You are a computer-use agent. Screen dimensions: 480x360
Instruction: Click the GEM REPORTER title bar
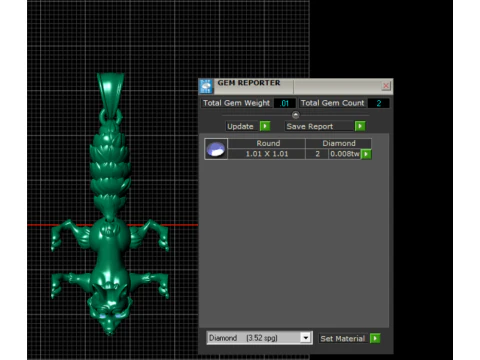tap(296, 86)
